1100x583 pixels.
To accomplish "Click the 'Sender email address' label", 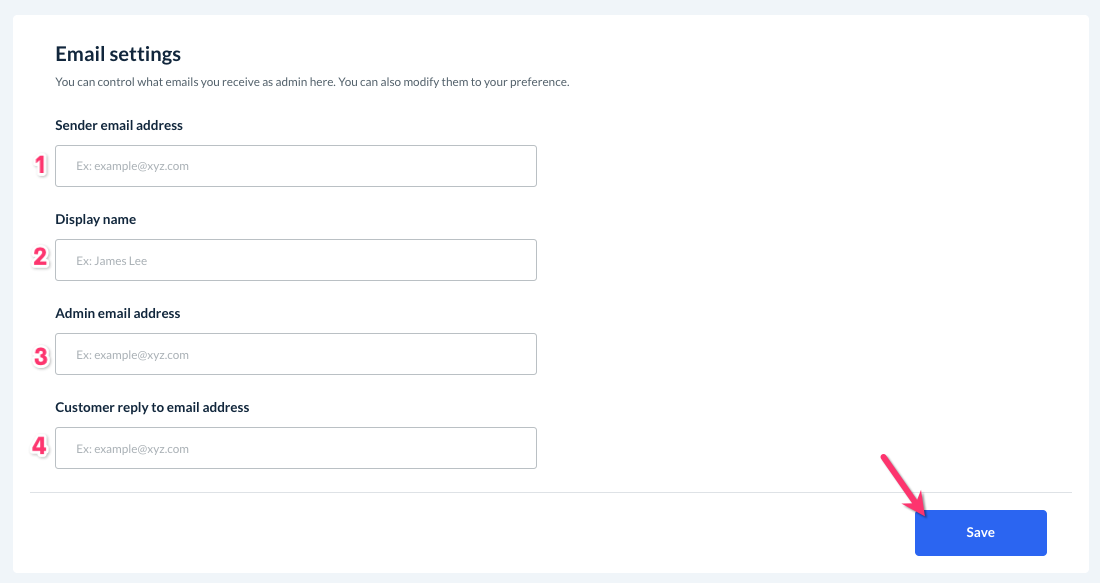I will pyautogui.click(x=119, y=125).
